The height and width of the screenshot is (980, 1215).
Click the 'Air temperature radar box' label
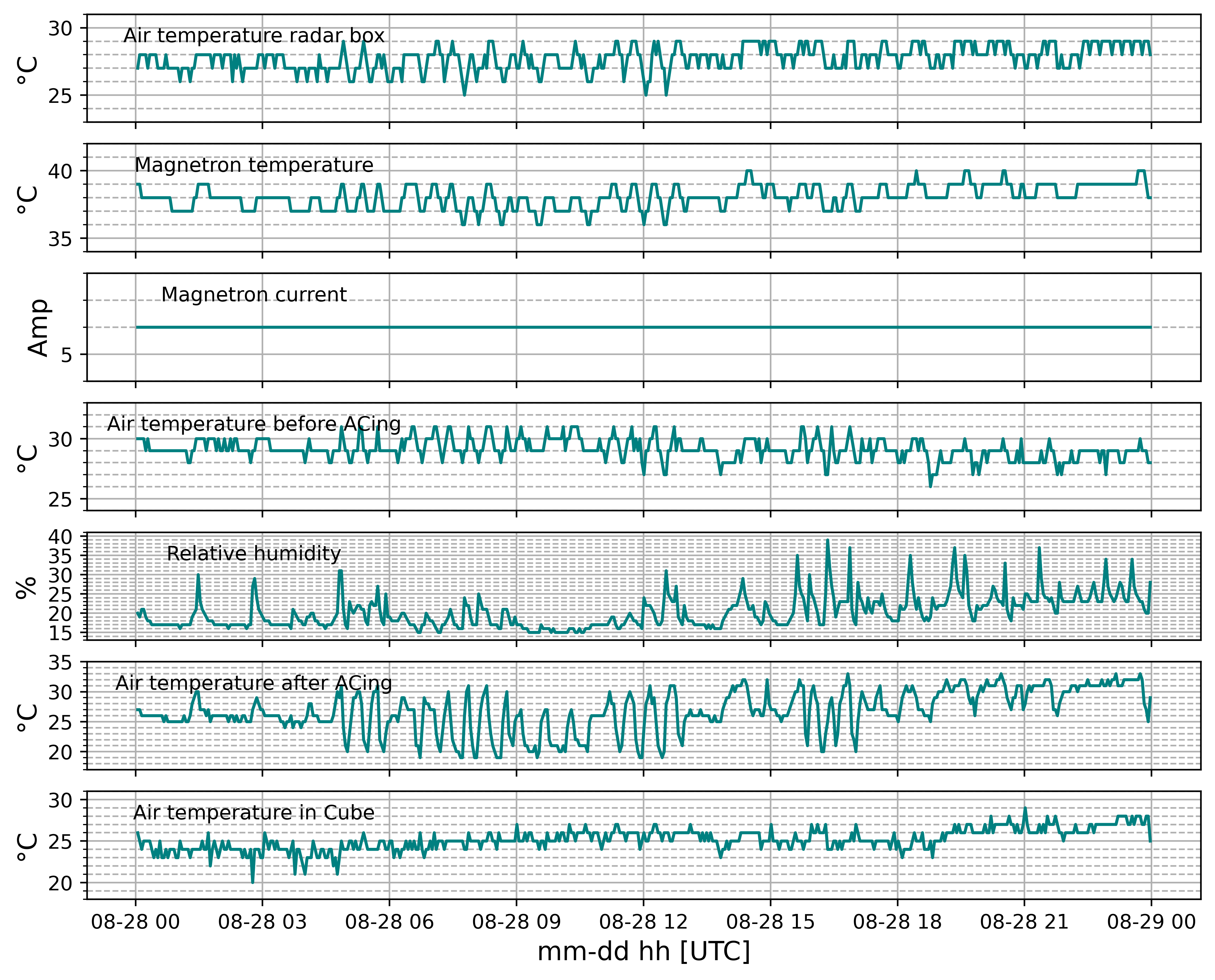254,36
